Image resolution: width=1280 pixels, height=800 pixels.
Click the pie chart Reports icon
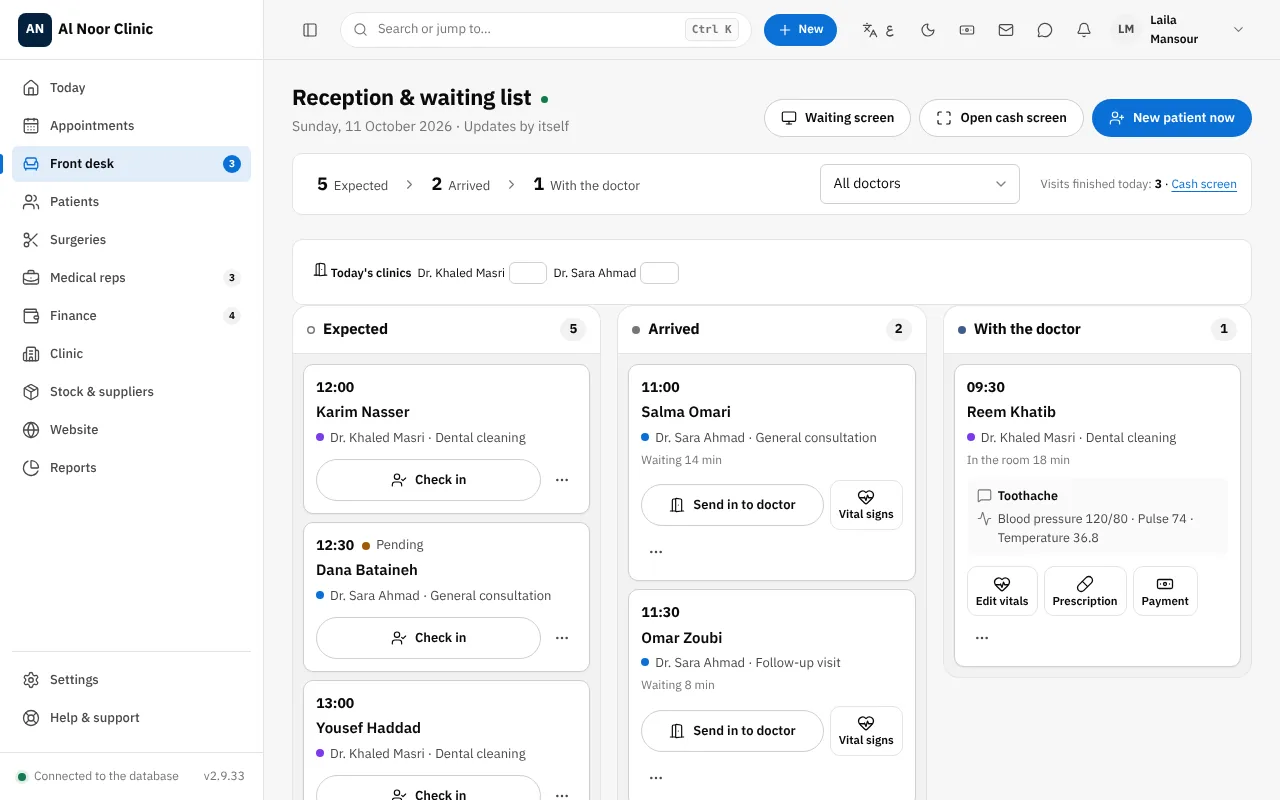click(x=31, y=468)
